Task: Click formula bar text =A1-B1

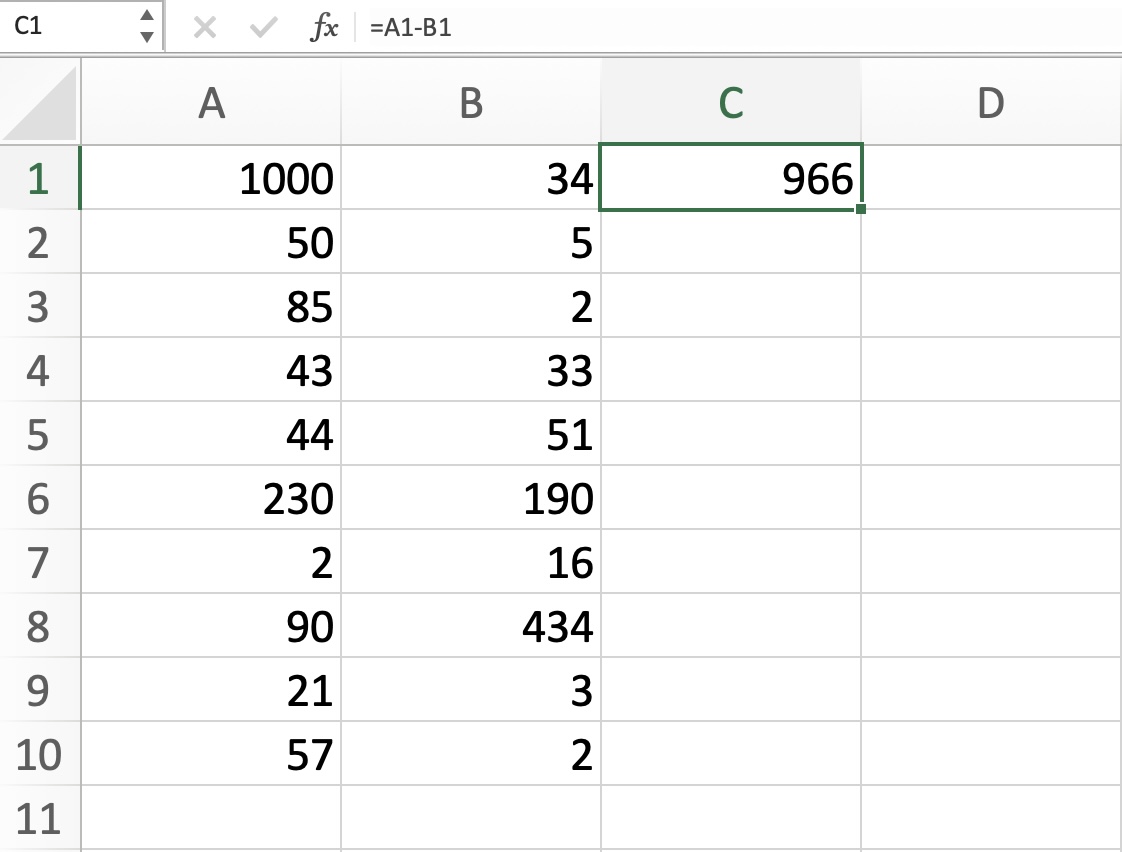Action: coord(410,28)
